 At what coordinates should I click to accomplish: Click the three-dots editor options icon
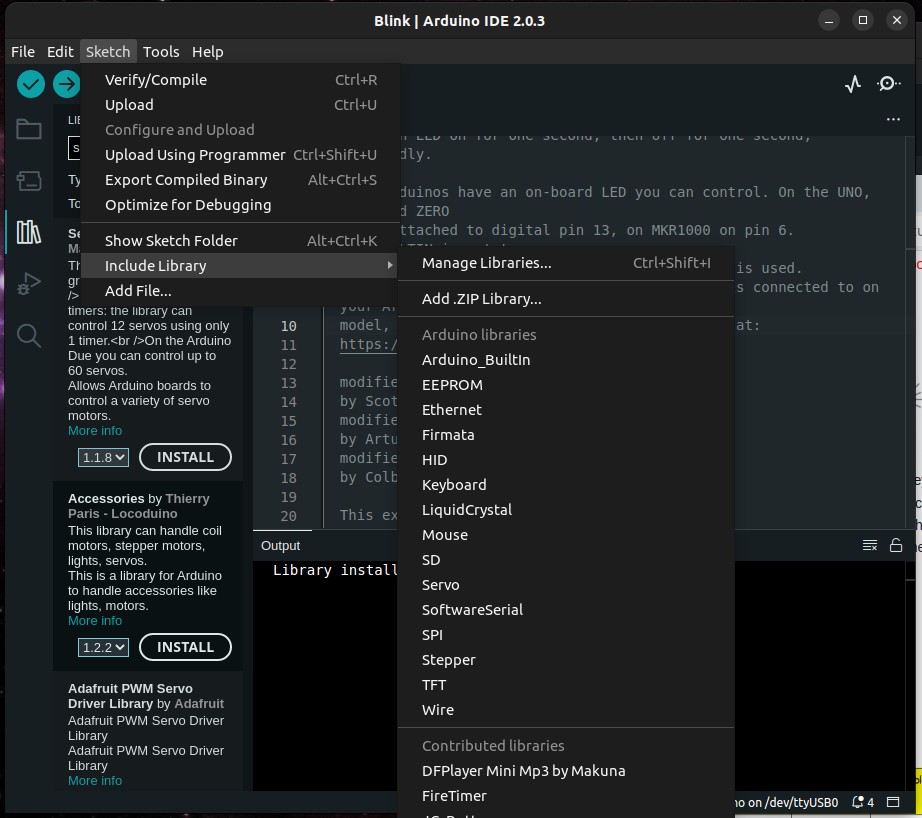pos(893,119)
